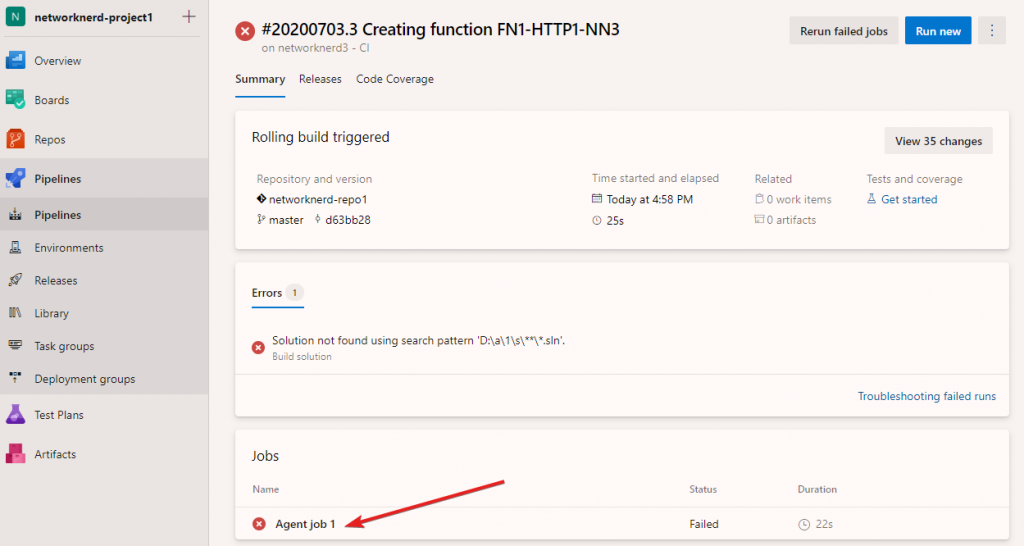Click the commit icon beside d63bb28
The image size is (1024, 546).
317,219
